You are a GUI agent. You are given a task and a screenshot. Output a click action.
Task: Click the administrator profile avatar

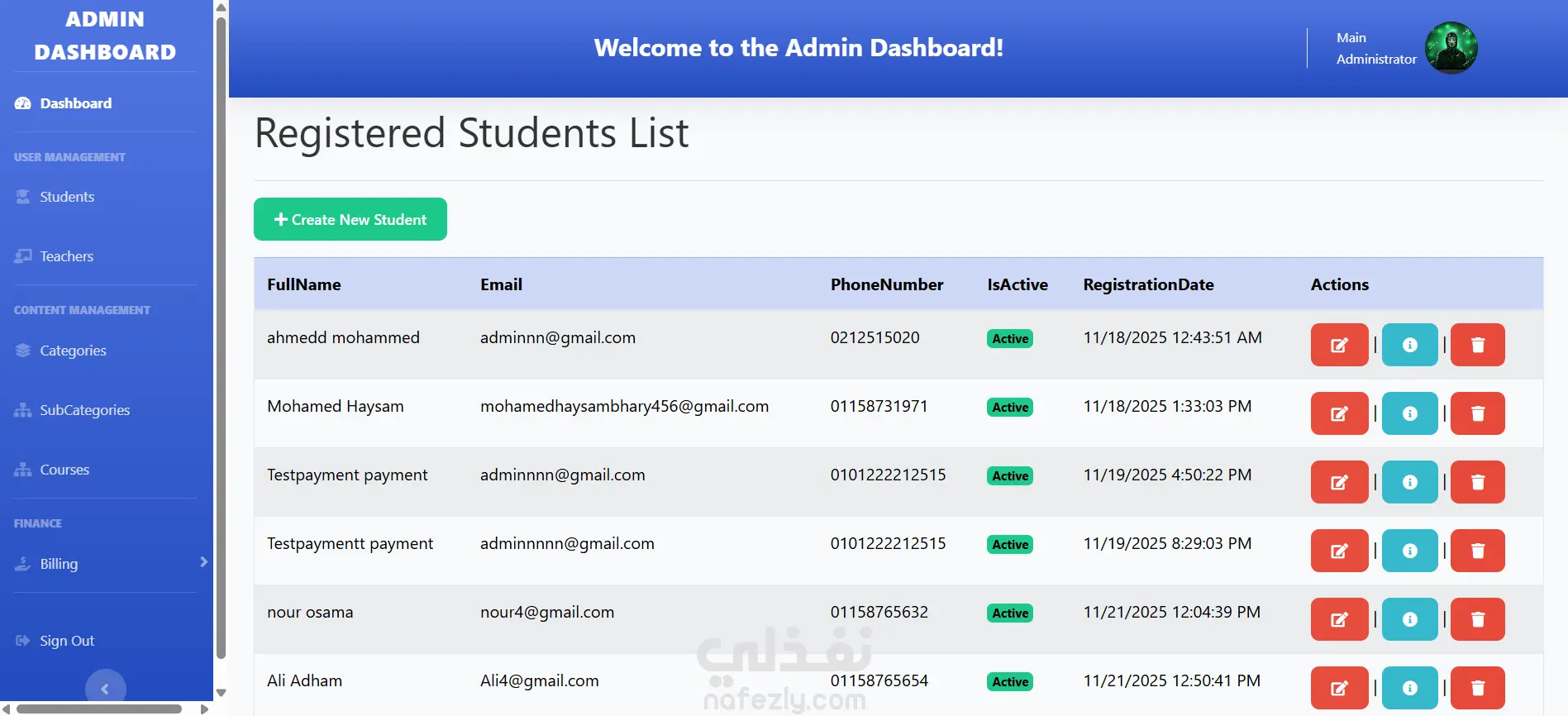click(1451, 48)
